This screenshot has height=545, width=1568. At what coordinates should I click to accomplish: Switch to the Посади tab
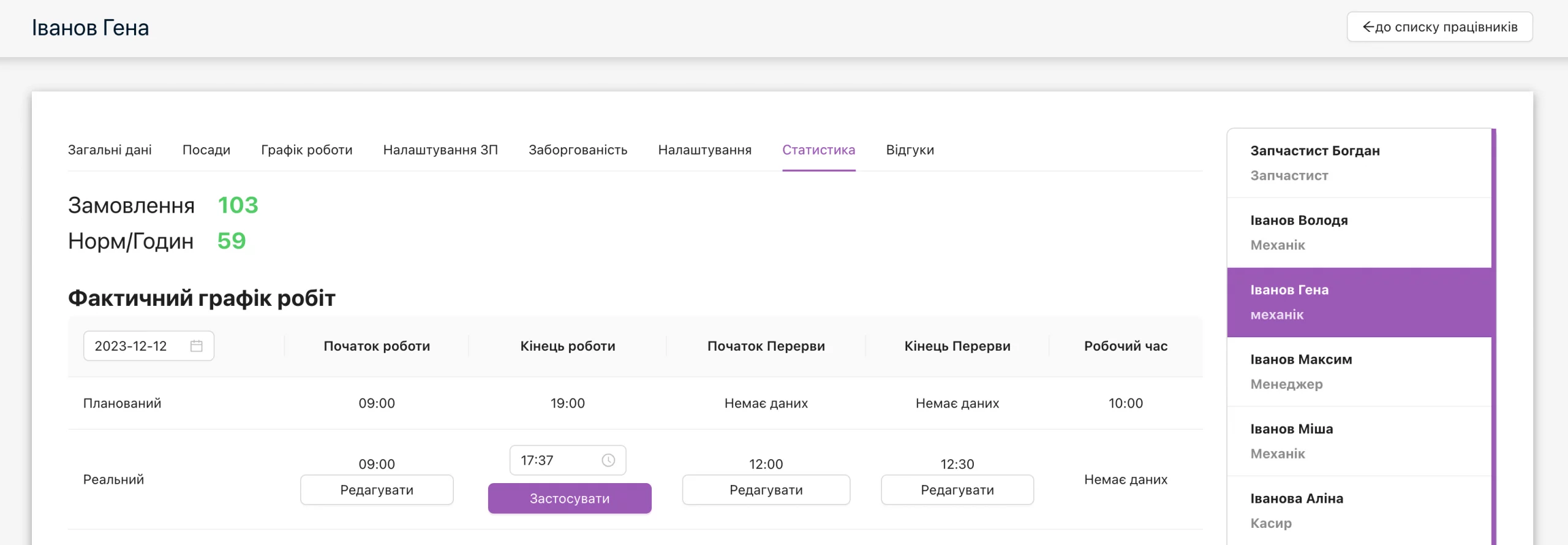coord(206,150)
